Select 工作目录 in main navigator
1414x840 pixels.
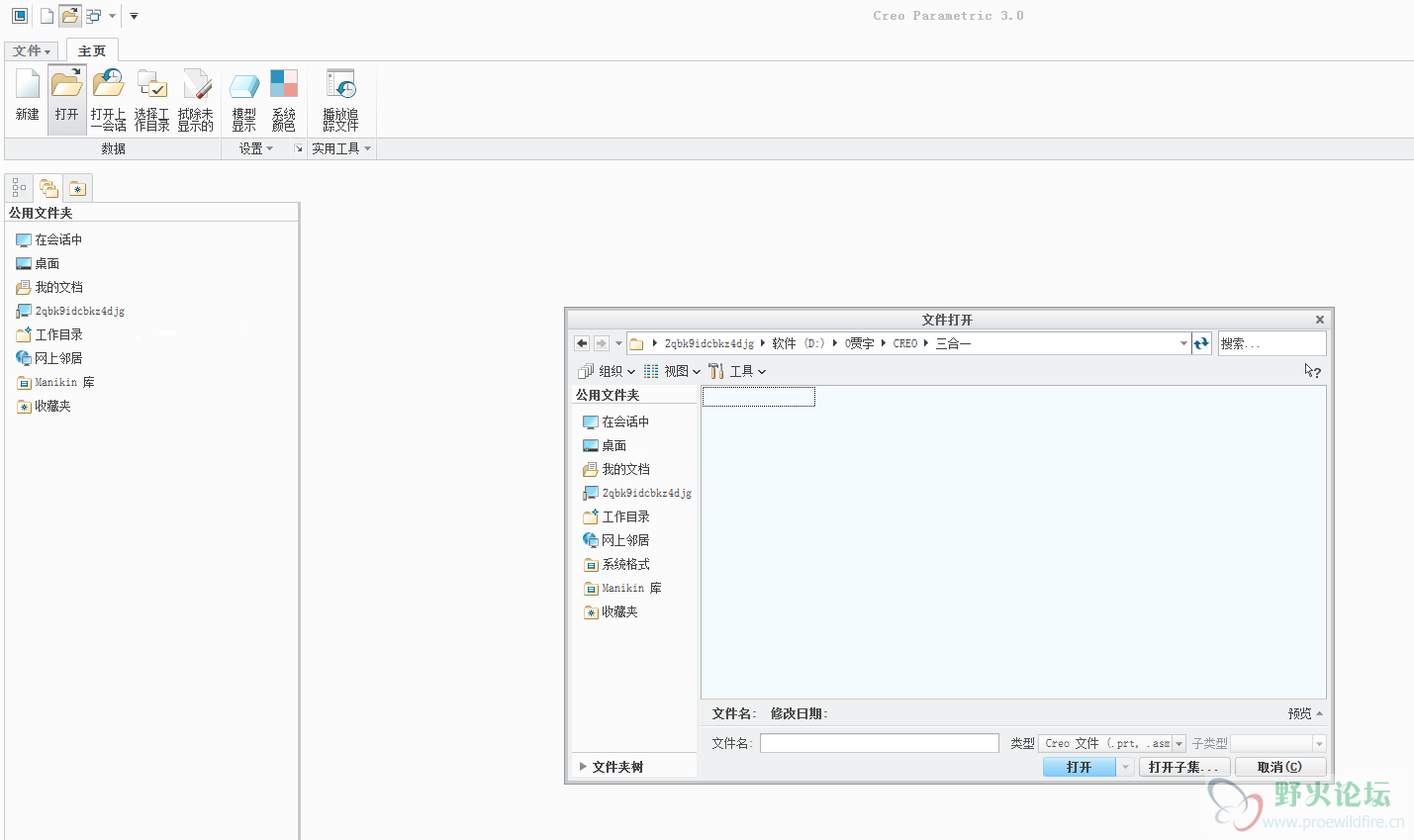[x=49, y=334]
